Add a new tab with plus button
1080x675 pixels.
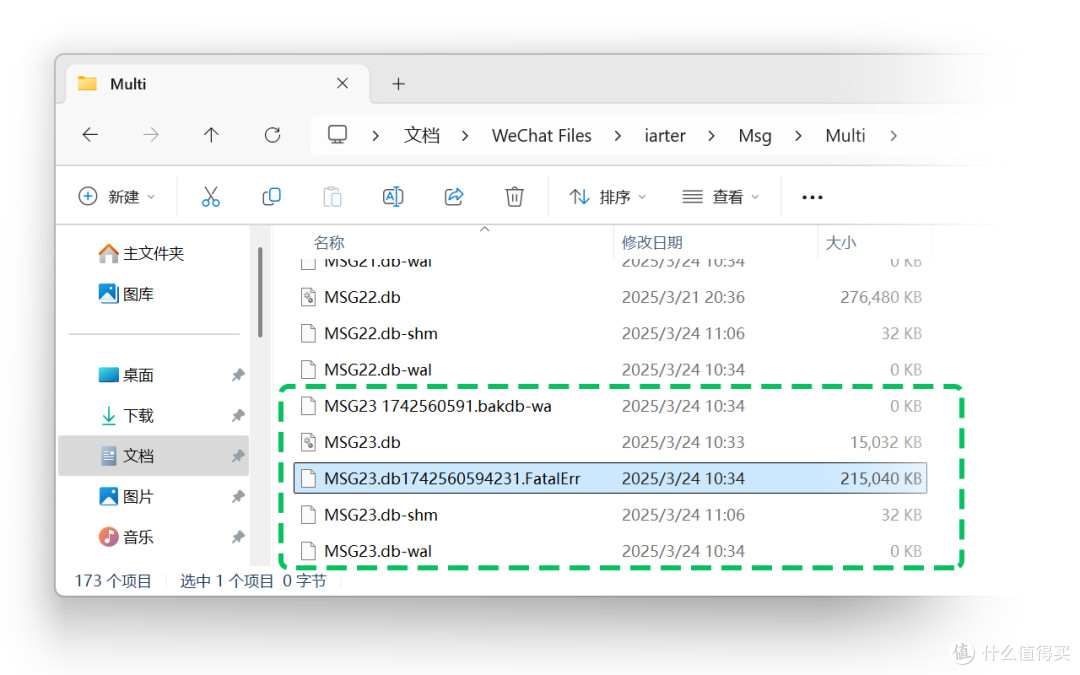[x=398, y=84]
